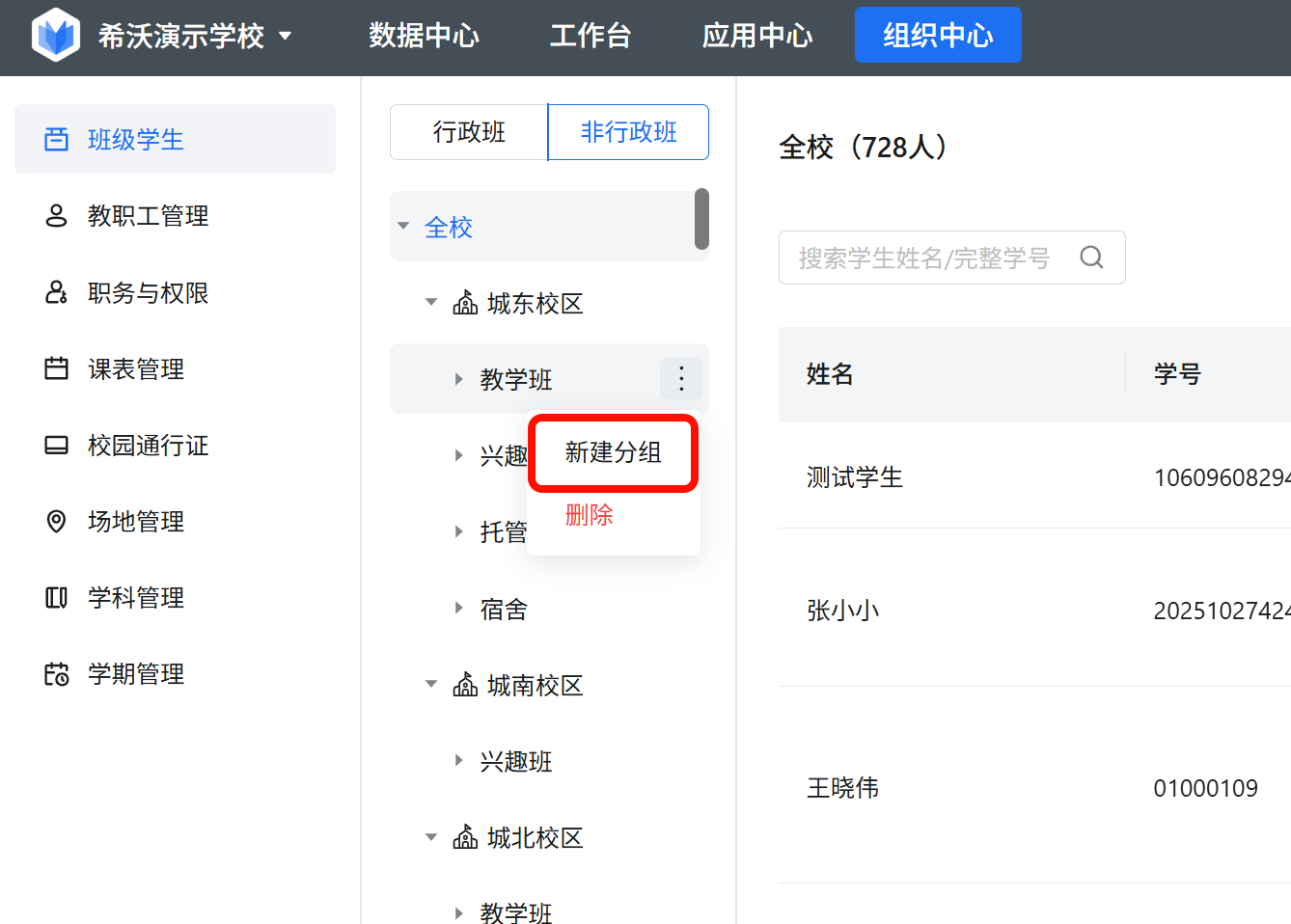Click the 校园通行证 card icon

[57, 445]
